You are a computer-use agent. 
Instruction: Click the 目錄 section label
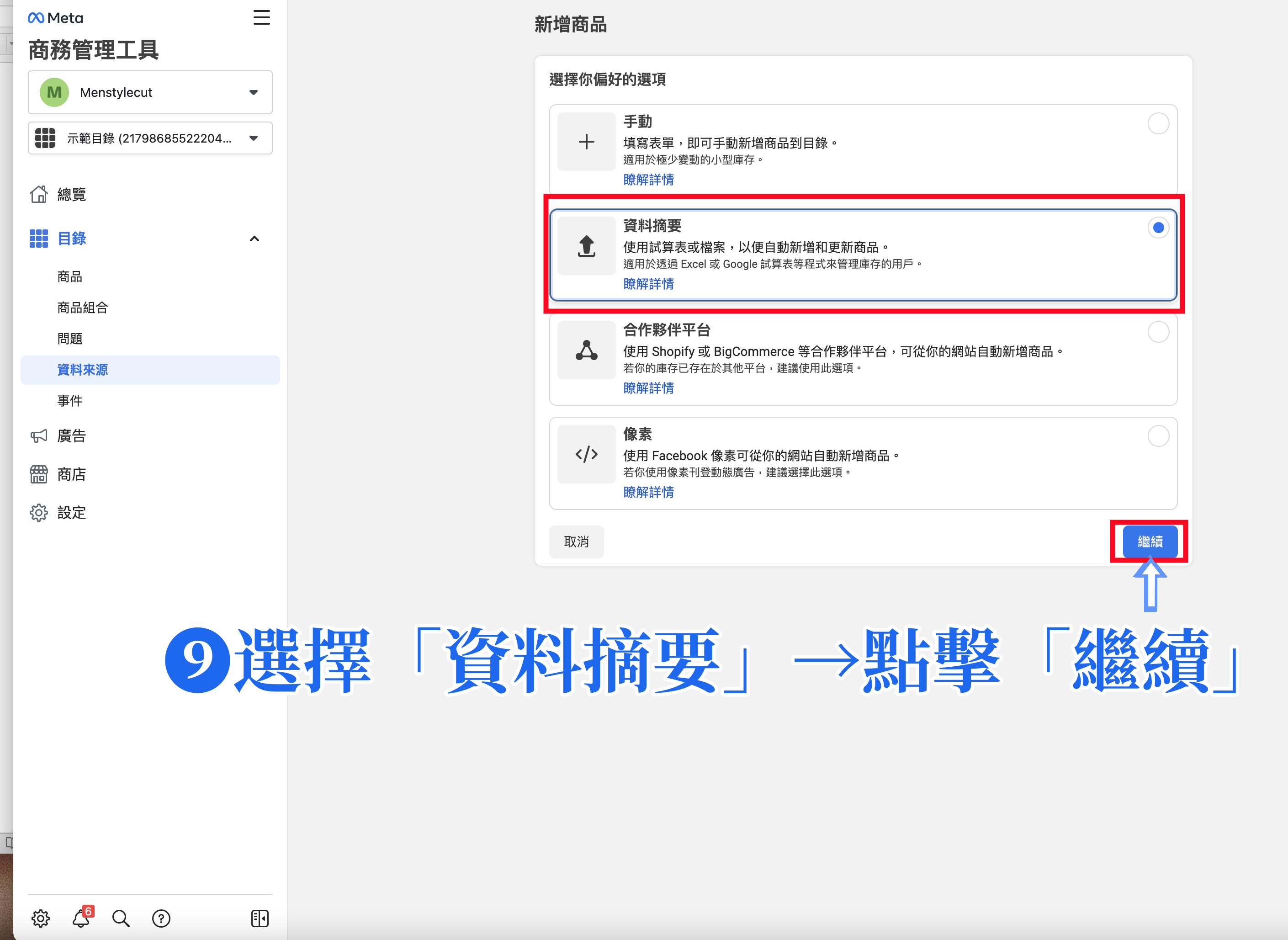click(72, 239)
